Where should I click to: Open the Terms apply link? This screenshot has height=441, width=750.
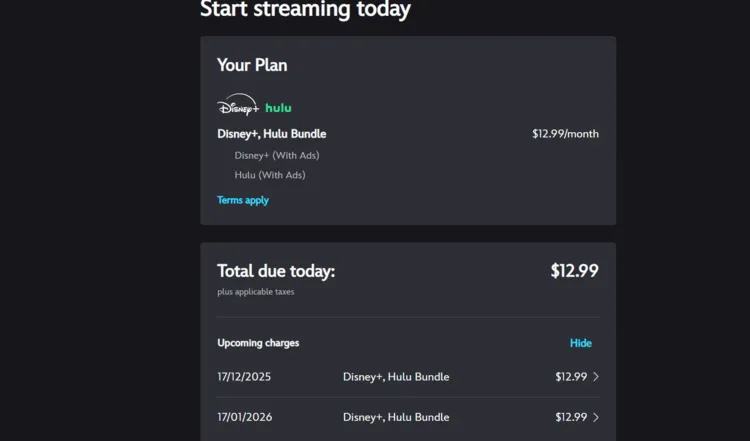click(243, 200)
